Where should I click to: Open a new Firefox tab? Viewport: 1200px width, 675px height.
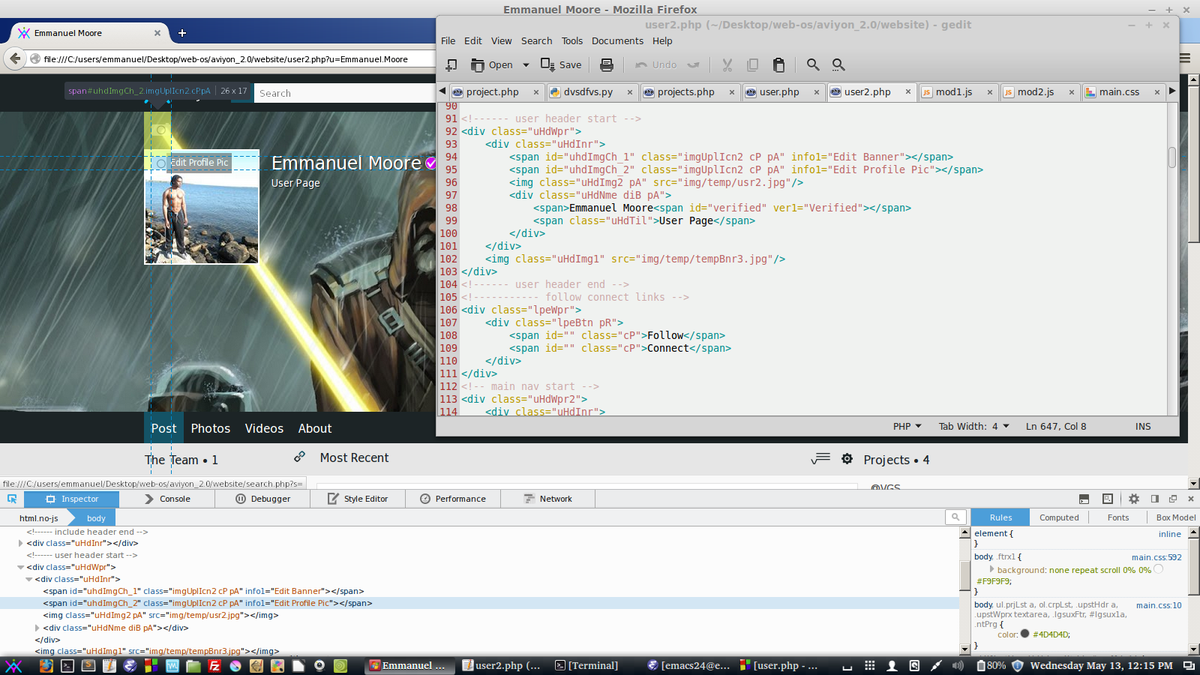182,33
